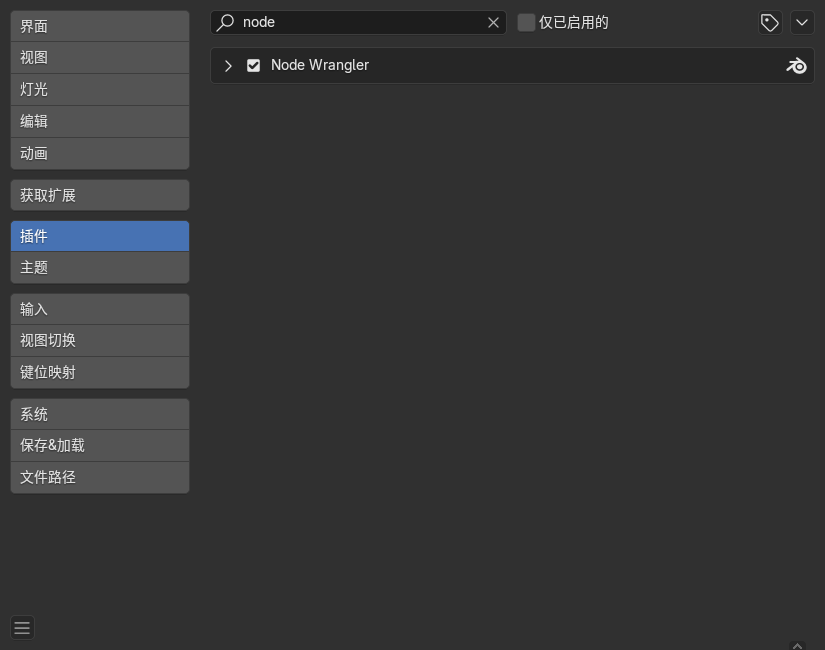The width and height of the screenshot is (825, 650).
Task: Open the 文件路径 section
Action: (100, 477)
